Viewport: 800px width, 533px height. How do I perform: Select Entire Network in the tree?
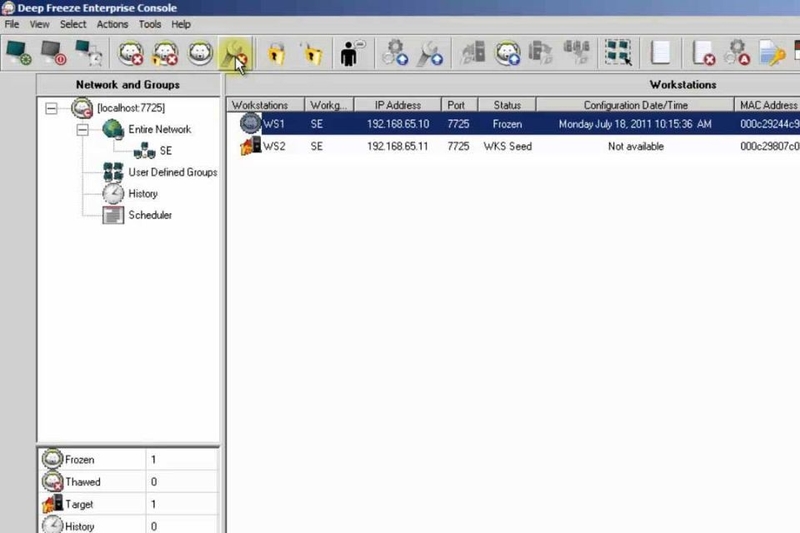160,130
